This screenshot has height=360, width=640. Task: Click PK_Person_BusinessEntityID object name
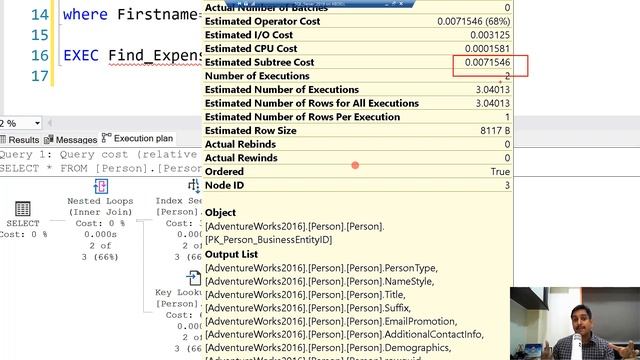269,240
